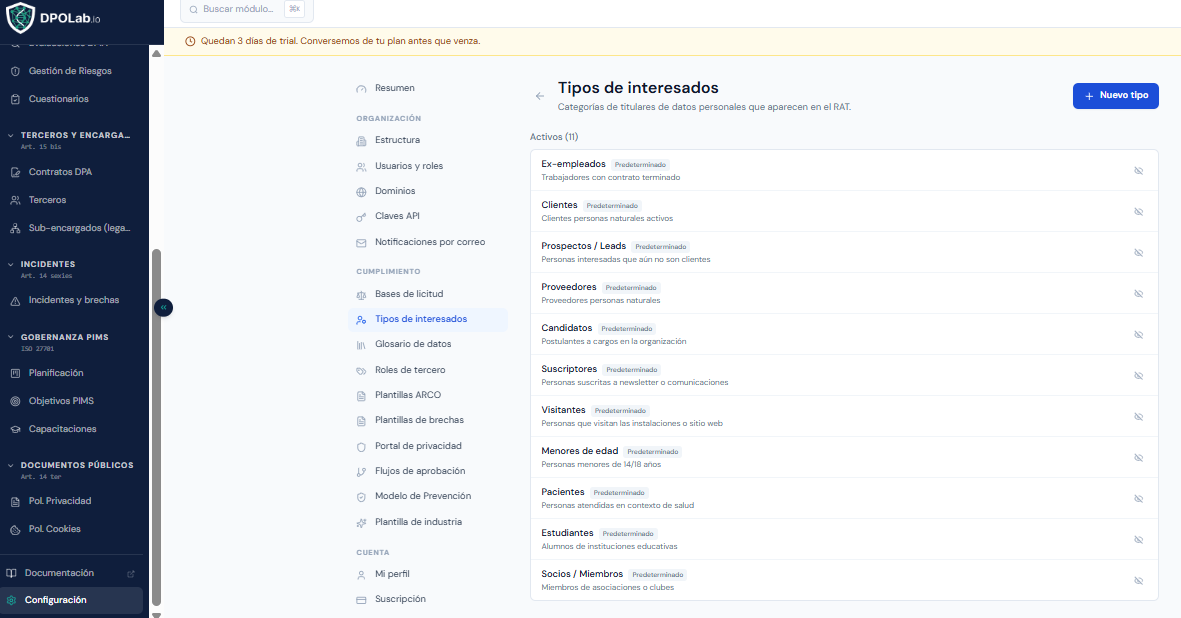Screen dimensions: 1181x618
Task: Open Mi perfil account page
Action: click(428, 574)
